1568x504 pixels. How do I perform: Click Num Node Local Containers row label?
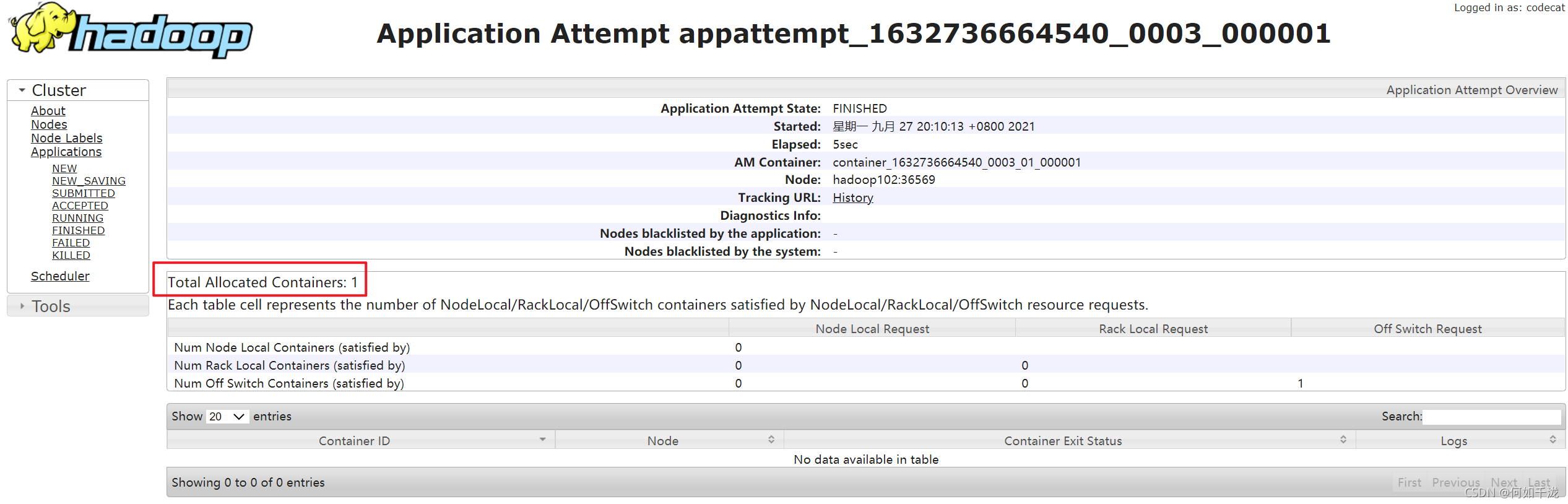click(292, 347)
